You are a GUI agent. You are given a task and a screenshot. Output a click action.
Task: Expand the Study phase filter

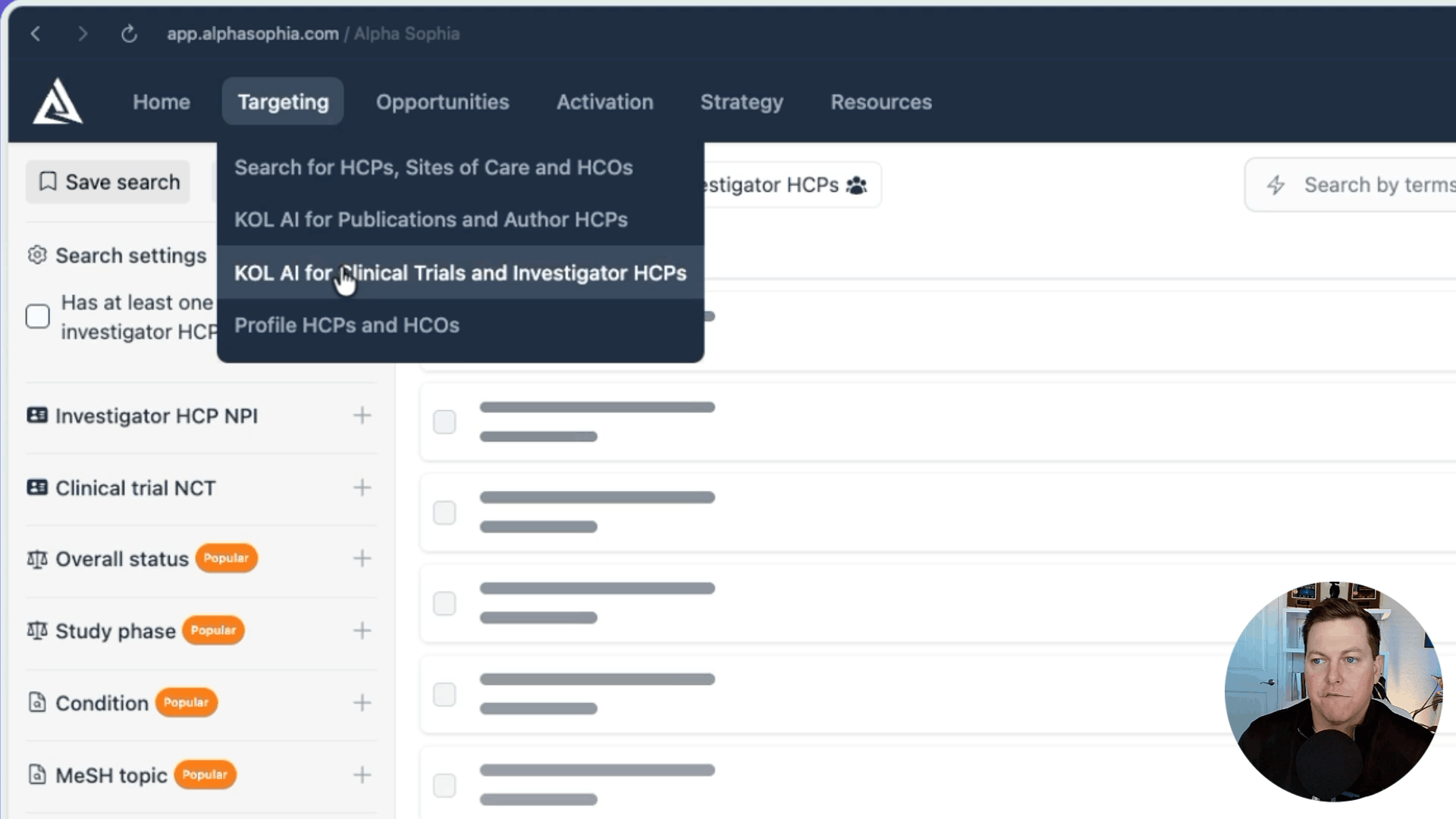(x=362, y=631)
